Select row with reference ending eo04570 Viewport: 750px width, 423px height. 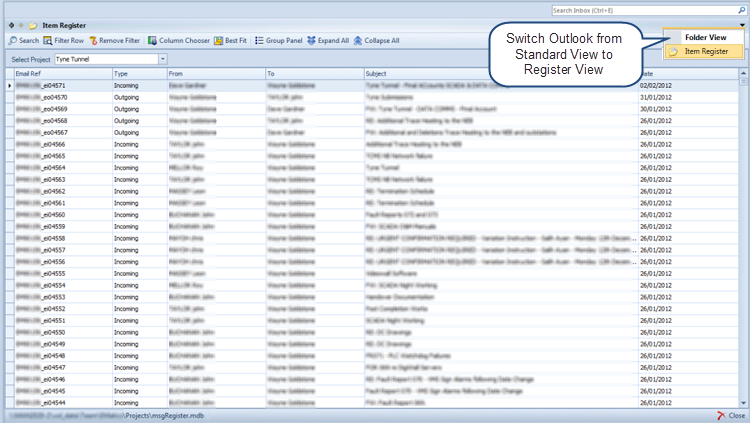pos(372,97)
